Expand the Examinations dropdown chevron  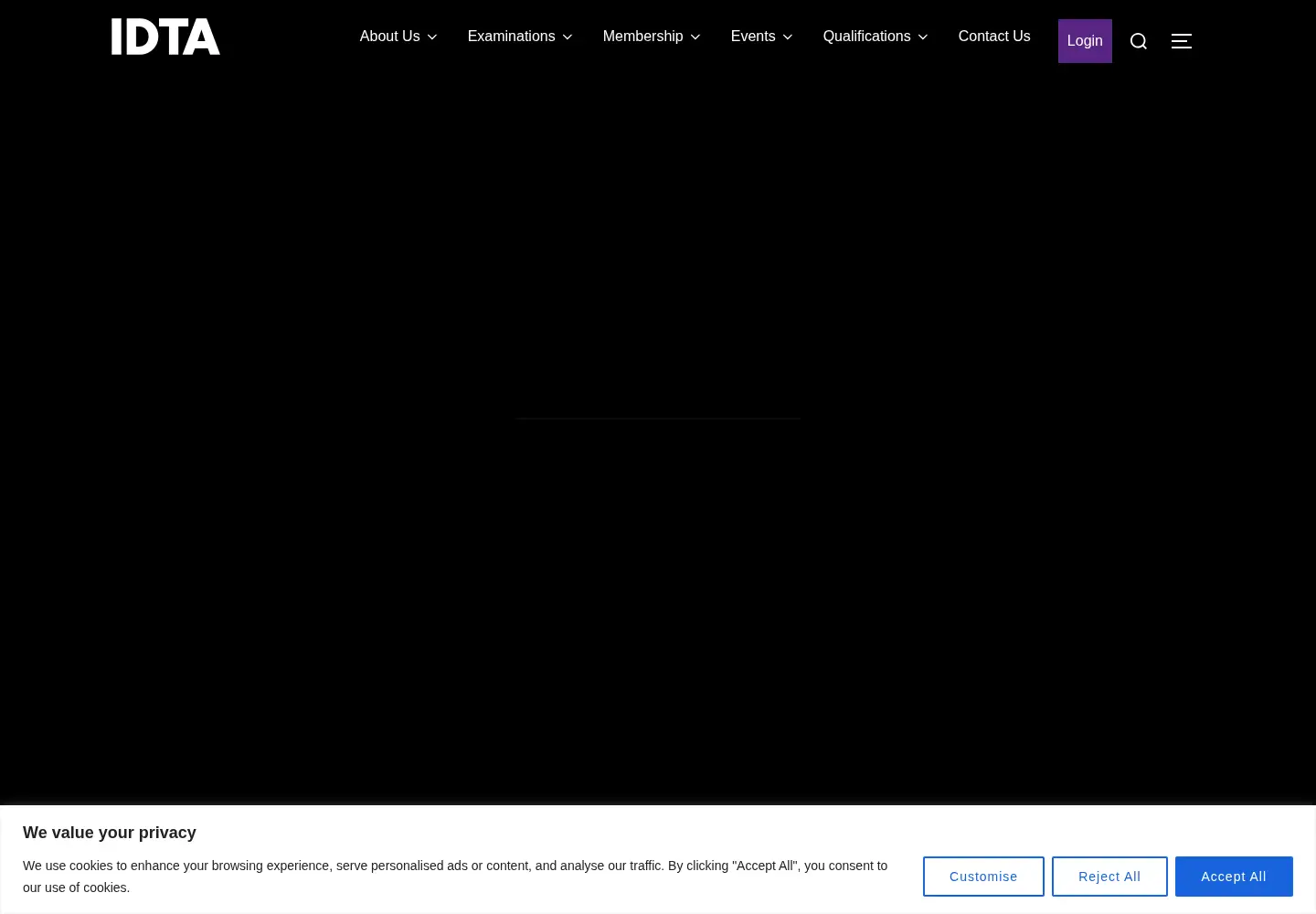tap(568, 37)
